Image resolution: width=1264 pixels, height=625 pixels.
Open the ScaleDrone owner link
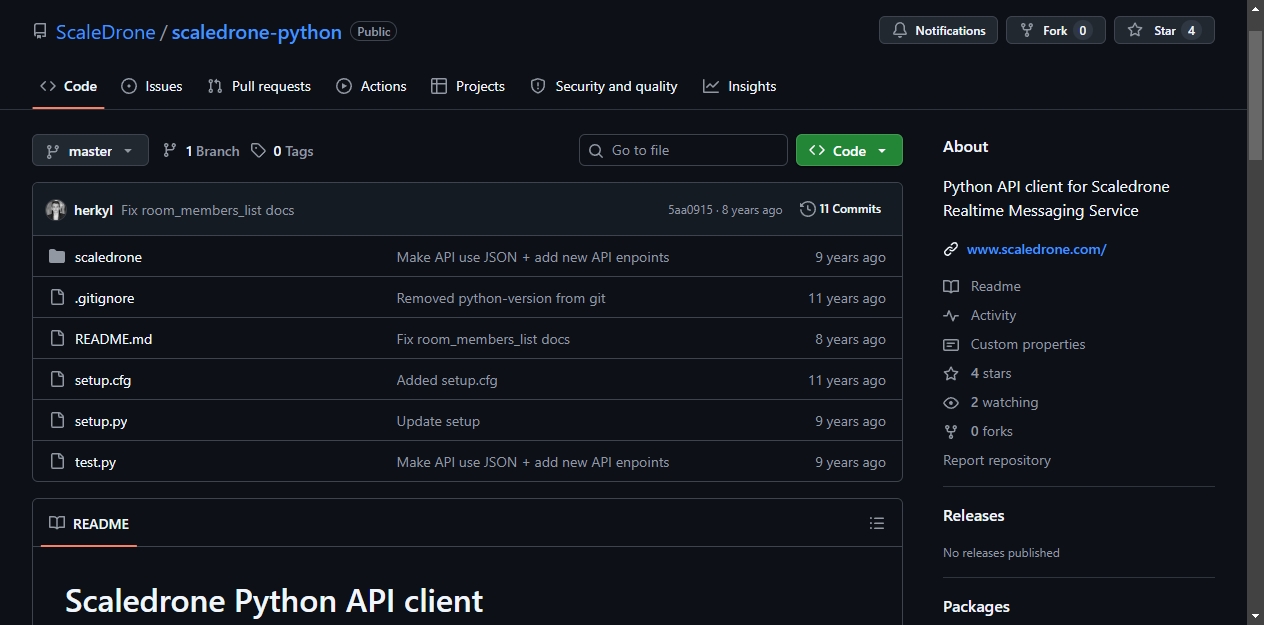[x=105, y=32]
